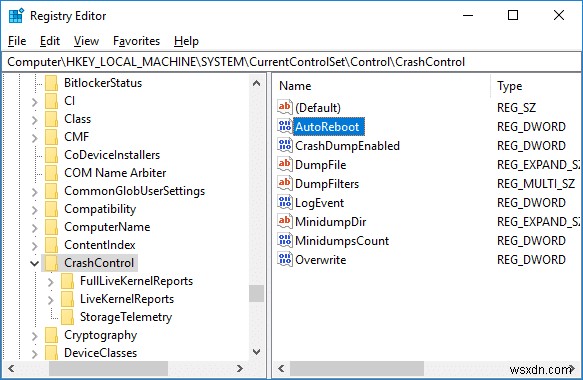Select the StorageTelemetry tree item label
The image size is (583, 380).
pos(126,317)
